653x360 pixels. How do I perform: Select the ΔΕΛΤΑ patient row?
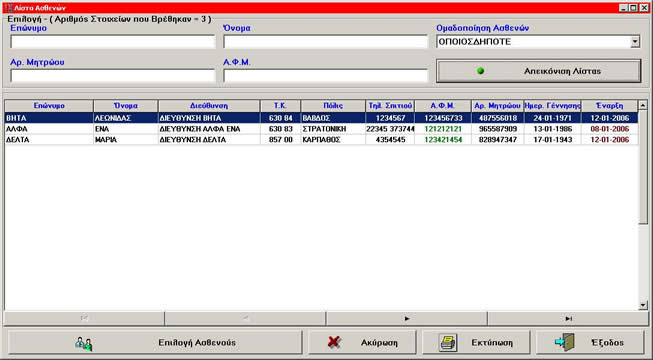(321, 140)
